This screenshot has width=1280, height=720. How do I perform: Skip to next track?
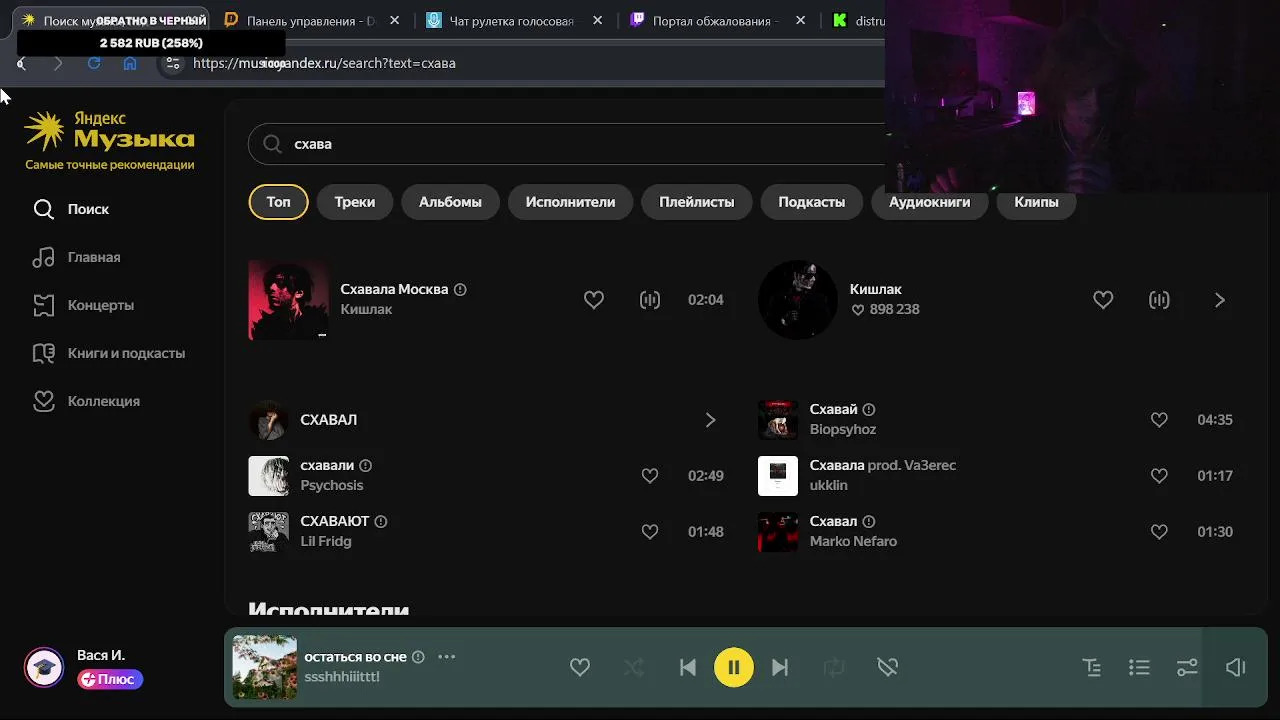(x=780, y=668)
